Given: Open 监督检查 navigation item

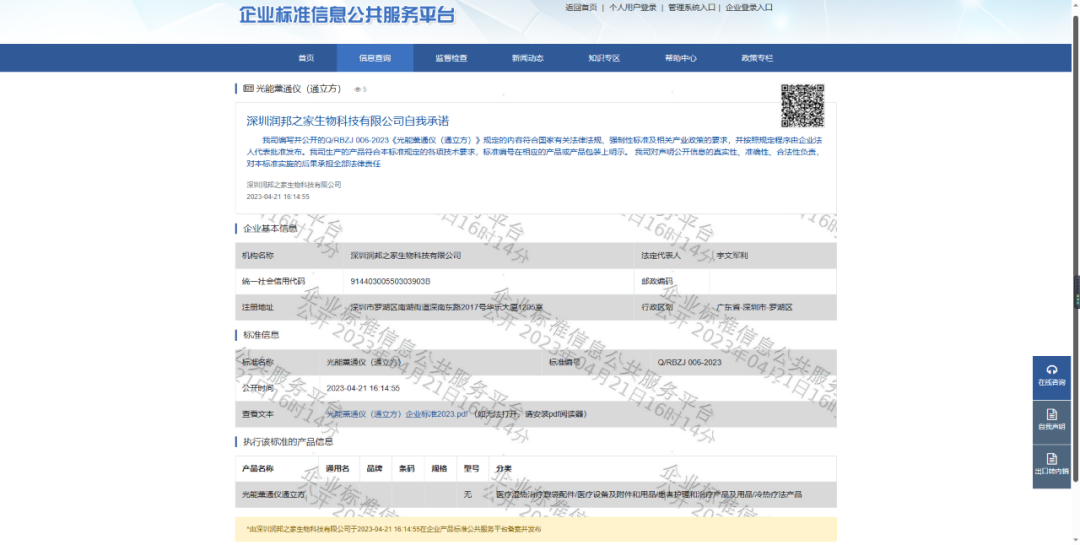Looking at the screenshot, I should tap(451, 59).
